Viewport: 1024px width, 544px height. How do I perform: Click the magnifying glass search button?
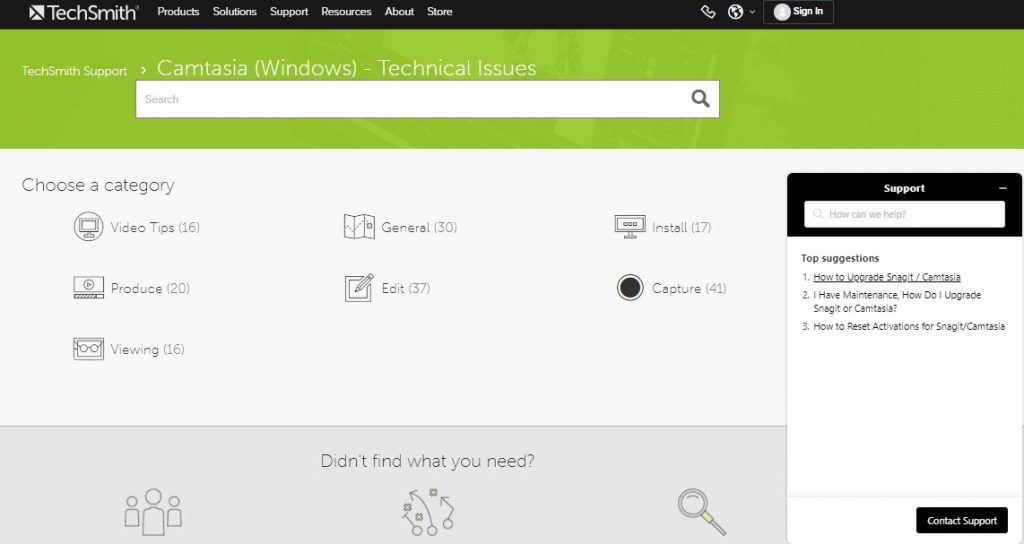[x=700, y=99]
